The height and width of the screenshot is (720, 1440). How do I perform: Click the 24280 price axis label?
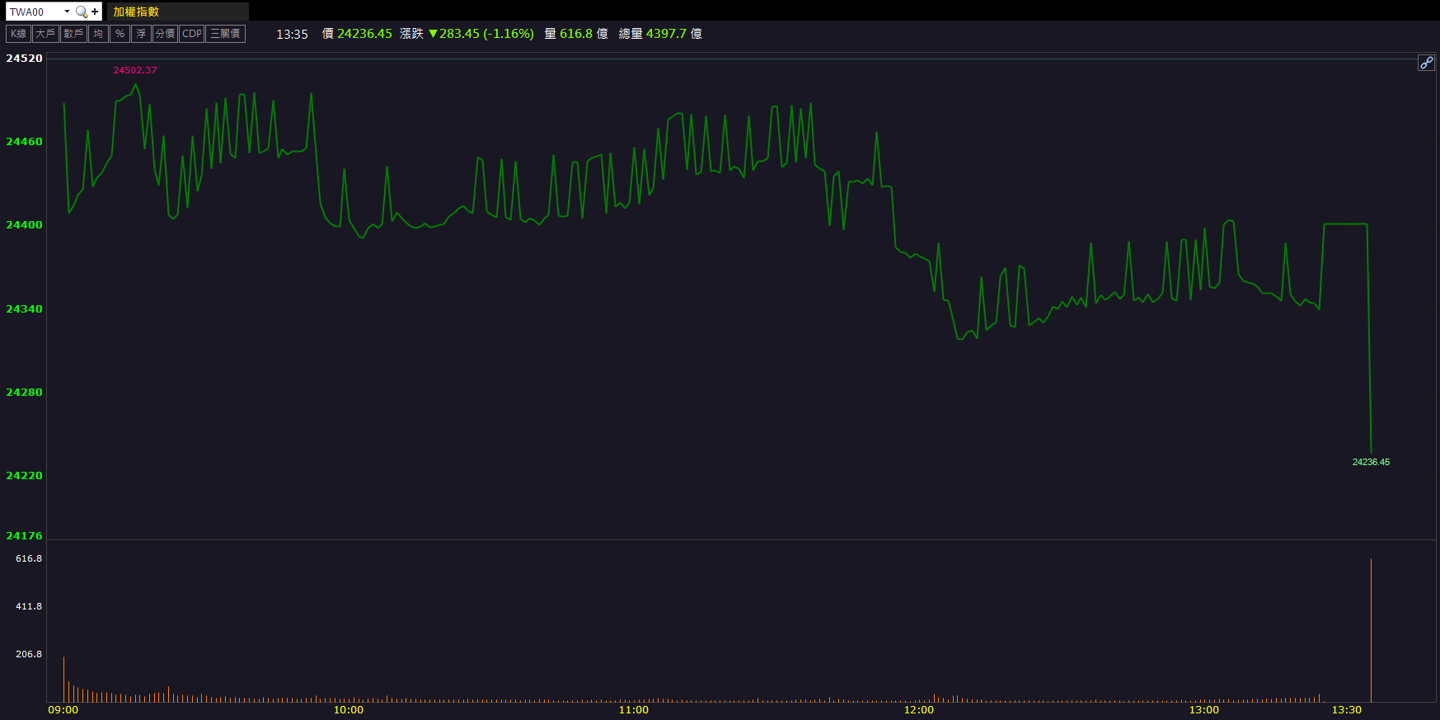click(24, 392)
